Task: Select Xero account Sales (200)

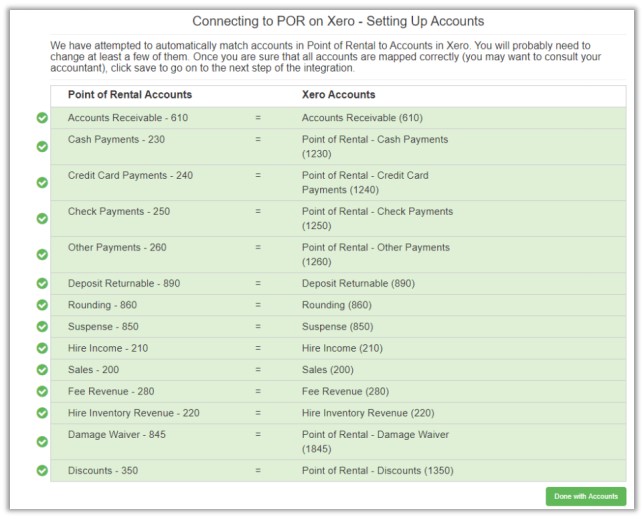Action: click(328, 370)
